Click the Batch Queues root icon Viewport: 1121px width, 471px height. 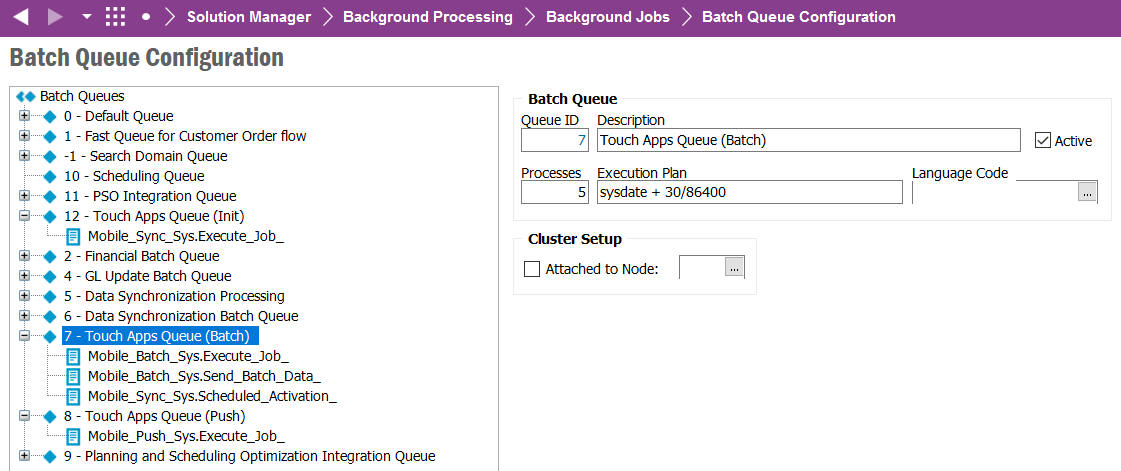[26, 96]
